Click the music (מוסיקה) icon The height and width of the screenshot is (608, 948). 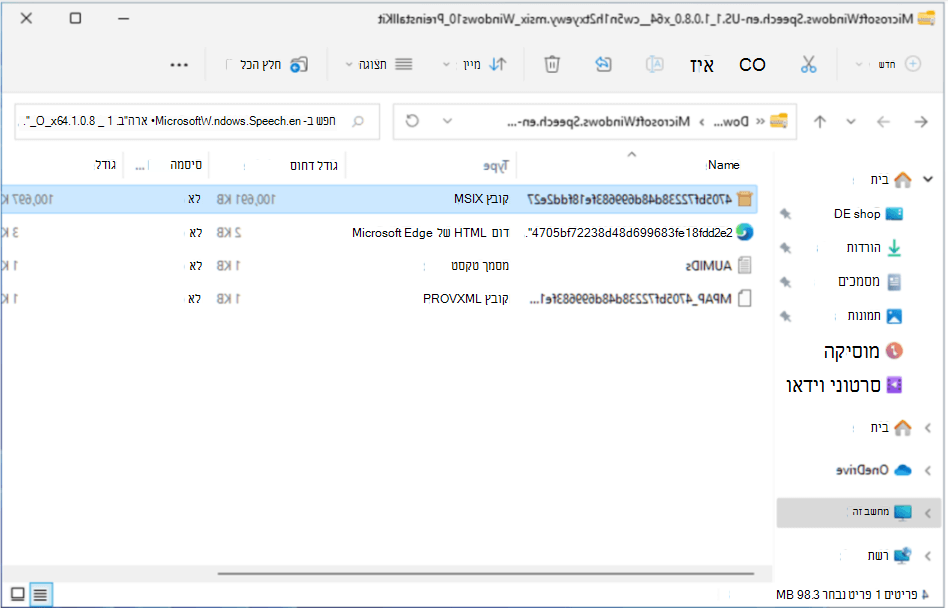[x=894, y=351]
